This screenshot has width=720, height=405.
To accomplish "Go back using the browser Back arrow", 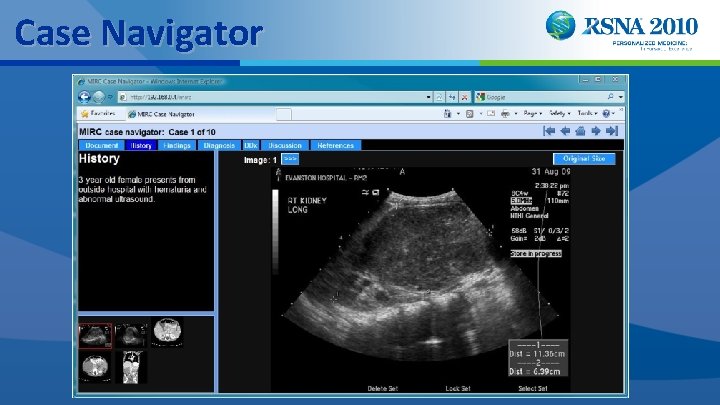I will (84, 97).
